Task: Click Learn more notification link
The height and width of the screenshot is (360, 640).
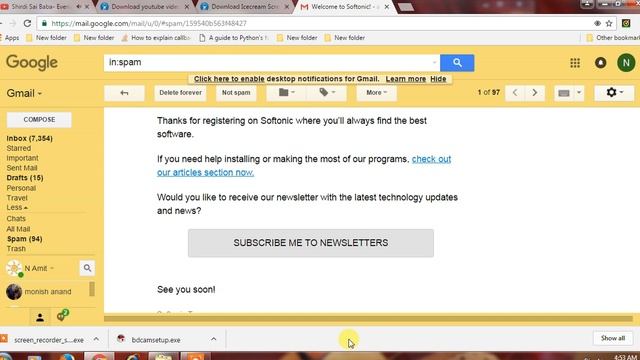Action: (x=406, y=79)
